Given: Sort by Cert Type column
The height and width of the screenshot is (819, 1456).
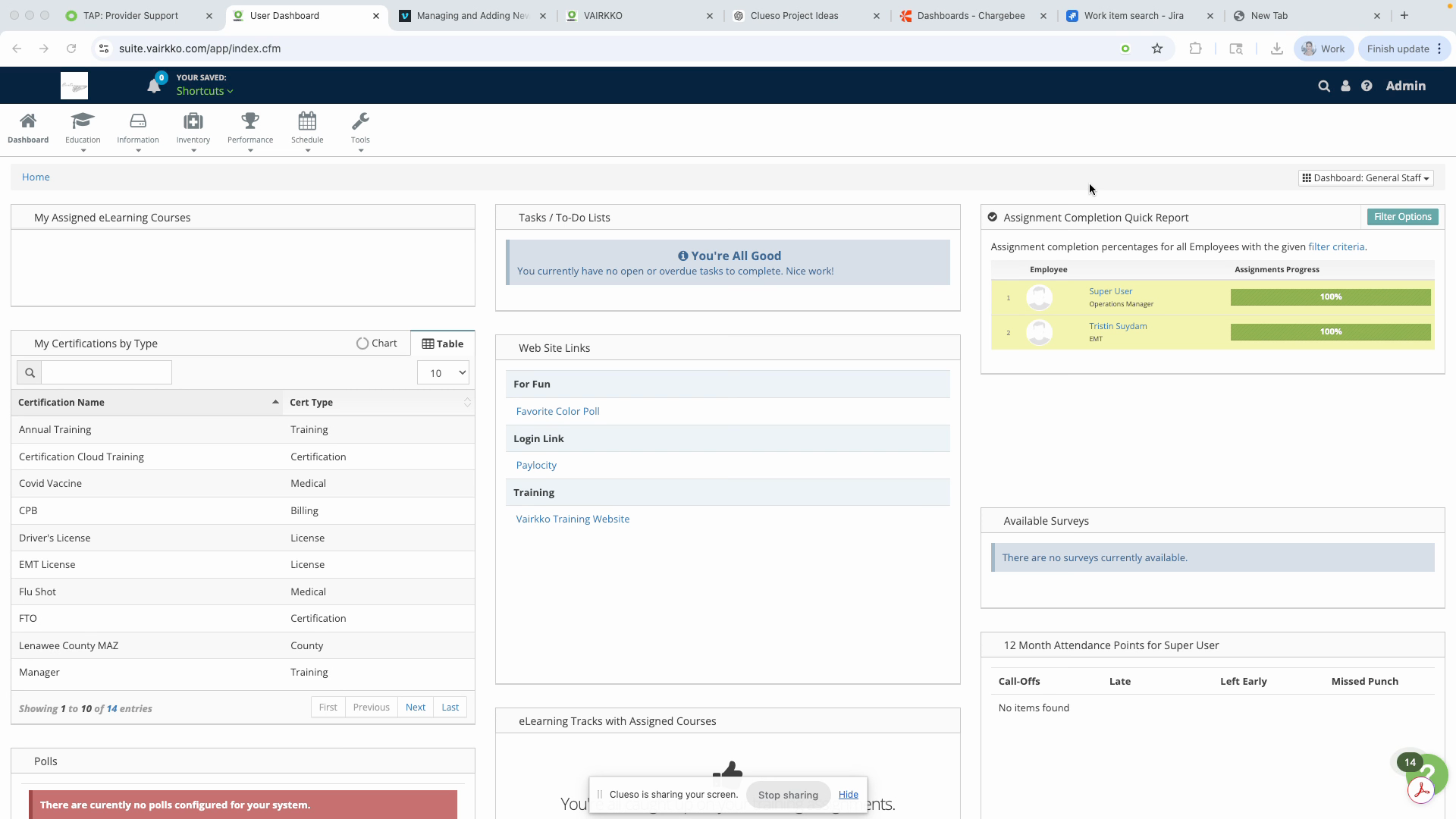Looking at the screenshot, I should point(378,403).
